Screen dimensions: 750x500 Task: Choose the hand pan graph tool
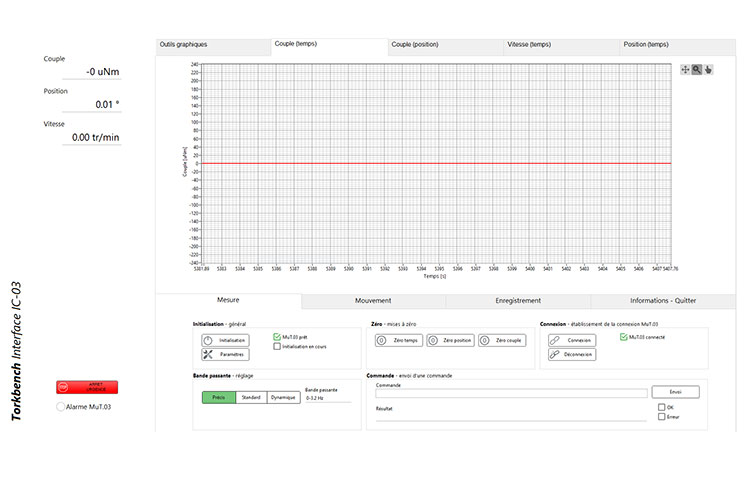click(708, 70)
